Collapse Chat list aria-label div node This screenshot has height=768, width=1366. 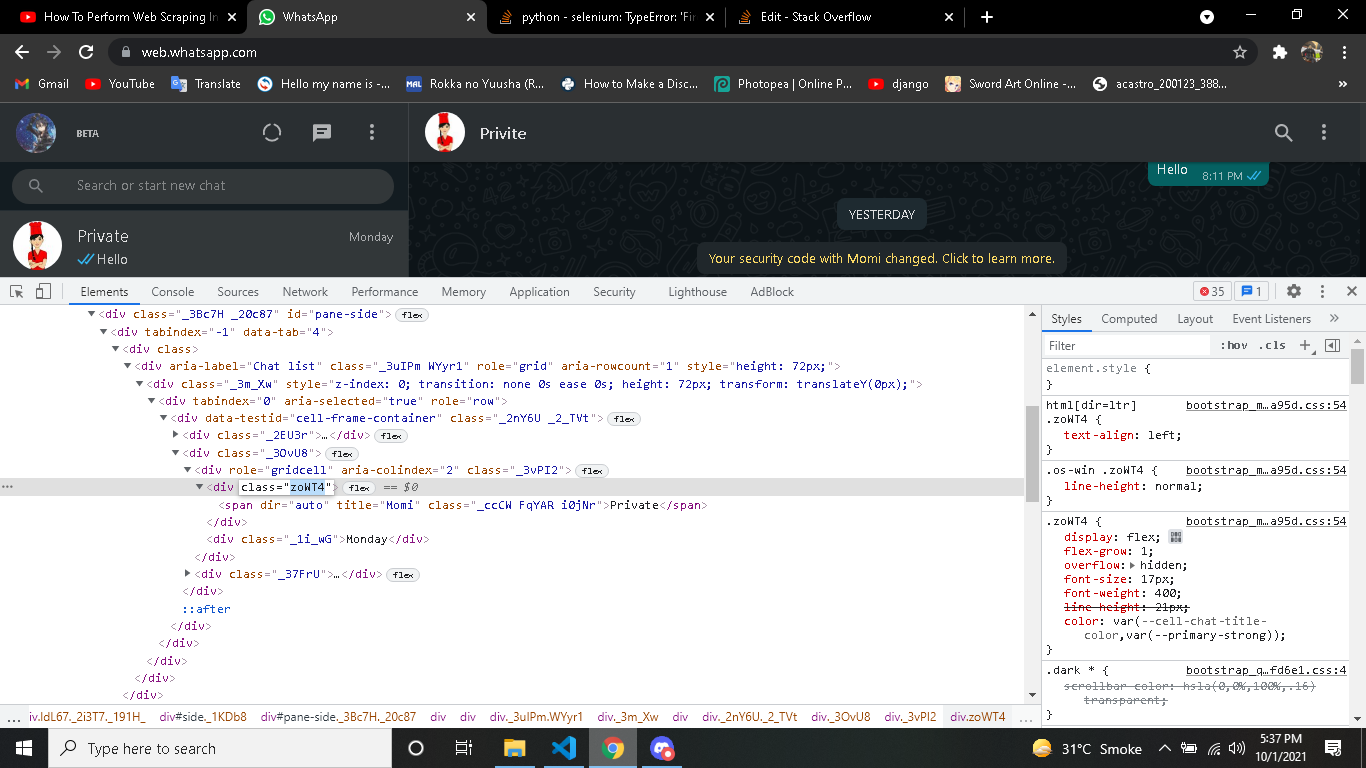click(127, 366)
